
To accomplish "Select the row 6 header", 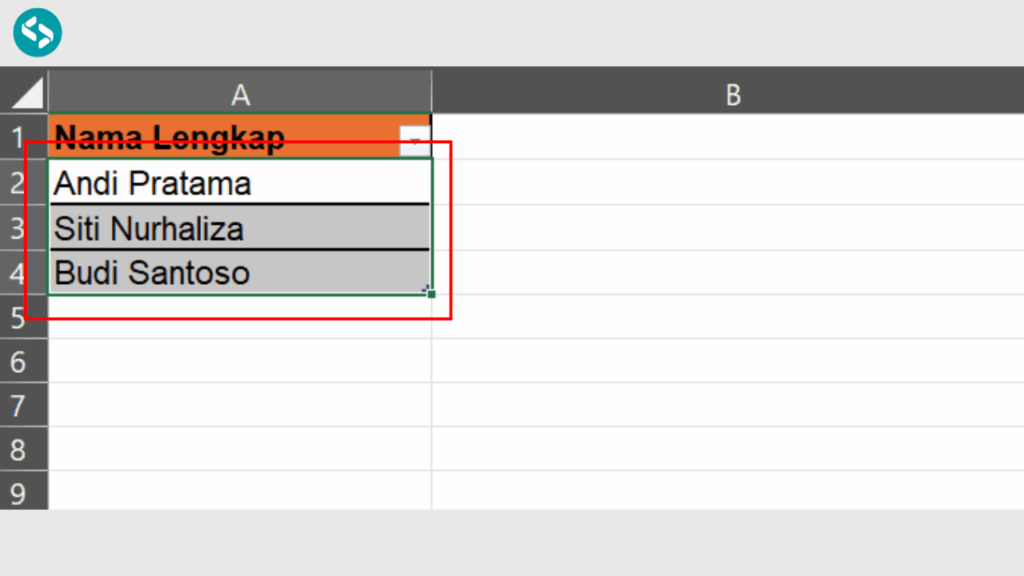I will pos(18,361).
